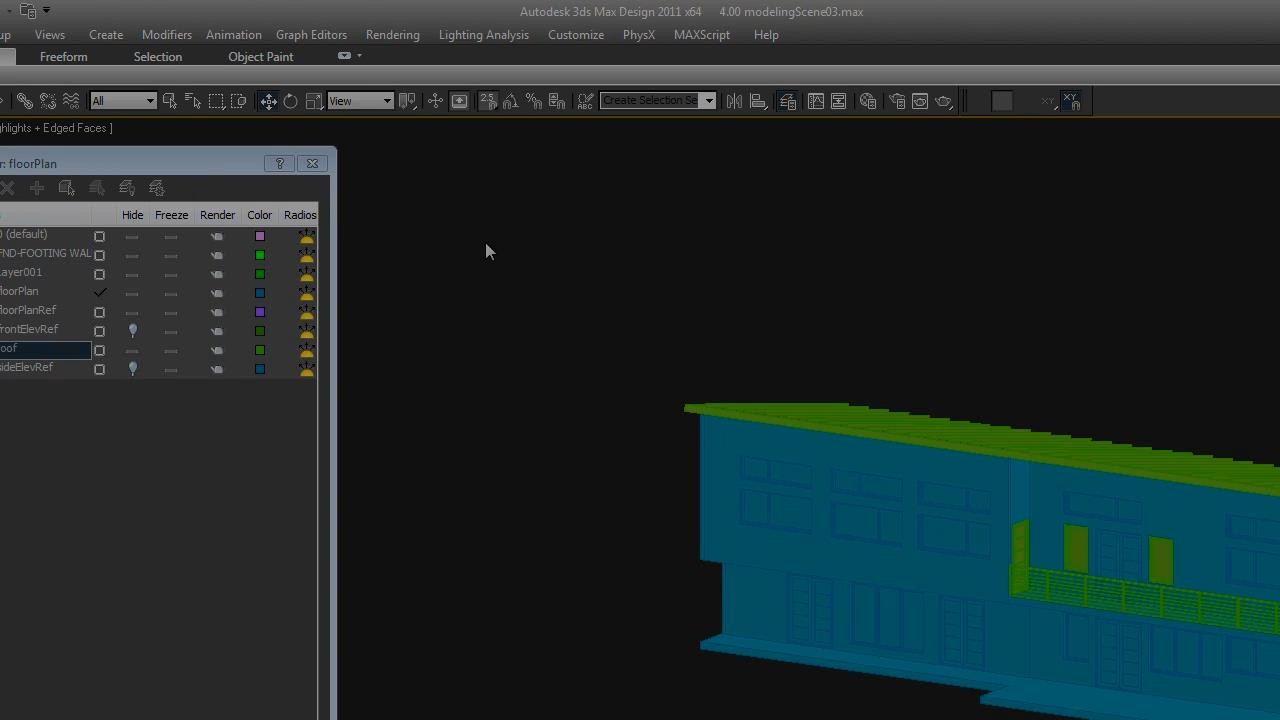The height and width of the screenshot is (720, 1280).
Task: Open Schematic View from toolbar
Action: tap(839, 101)
